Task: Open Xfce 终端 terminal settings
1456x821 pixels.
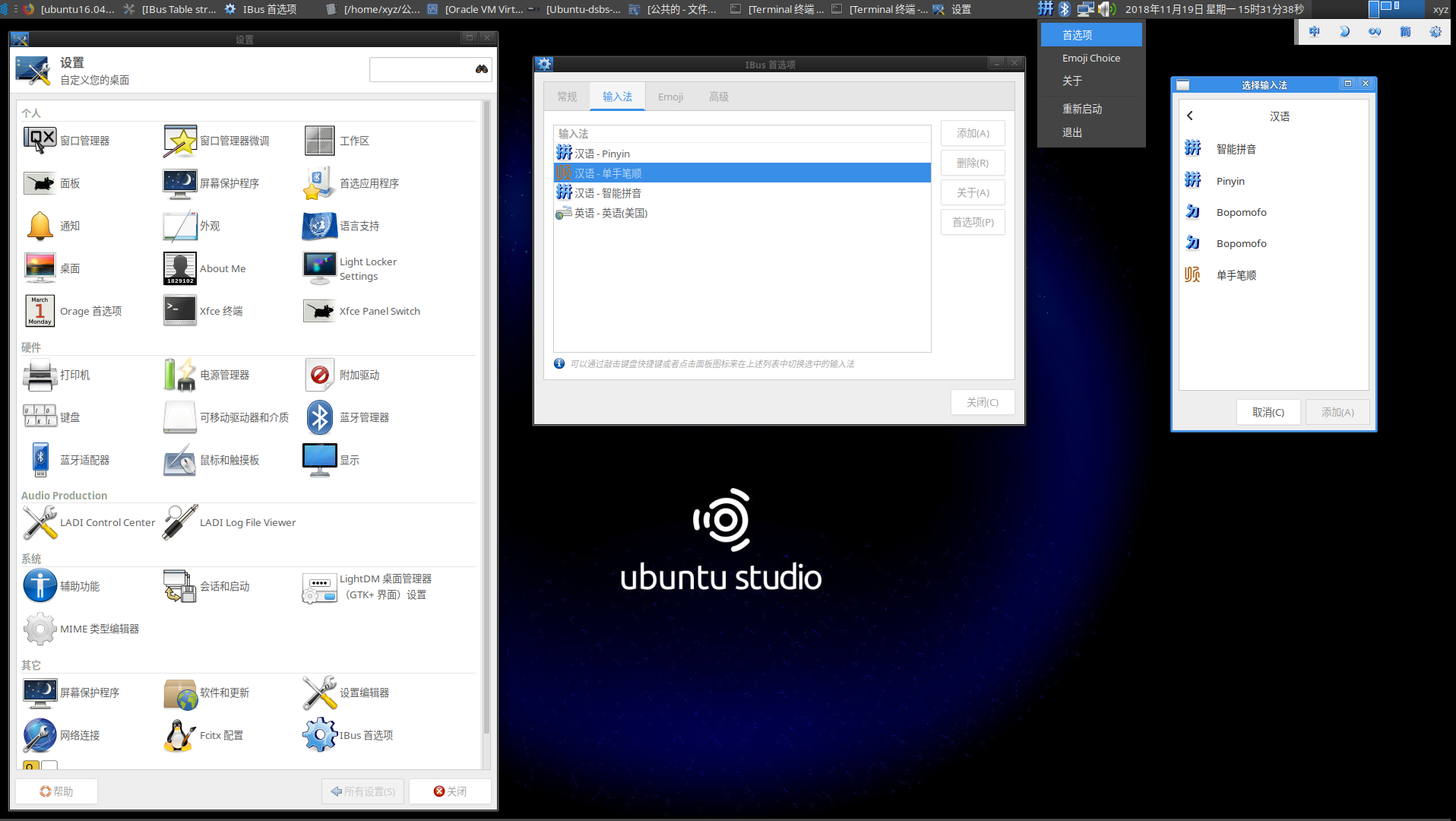Action: tap(203, 311)
